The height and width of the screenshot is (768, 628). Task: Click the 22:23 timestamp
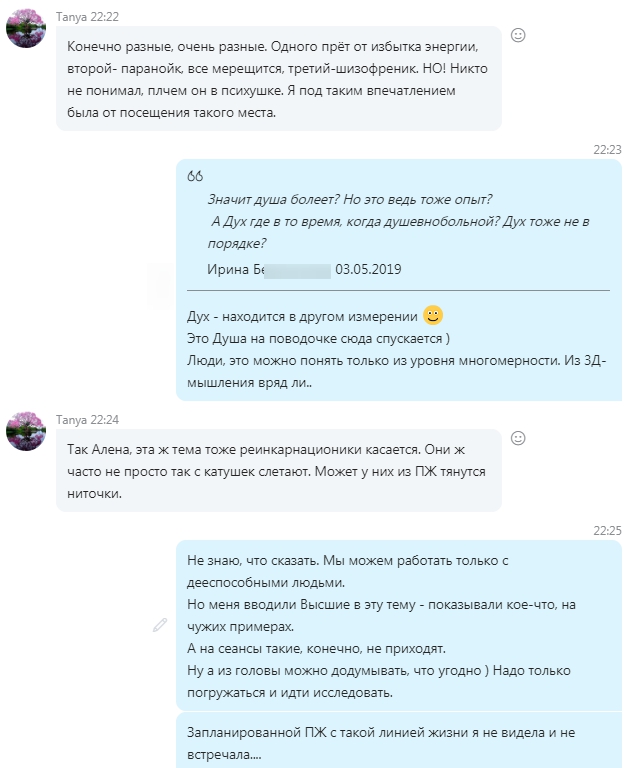pos(607,150)
